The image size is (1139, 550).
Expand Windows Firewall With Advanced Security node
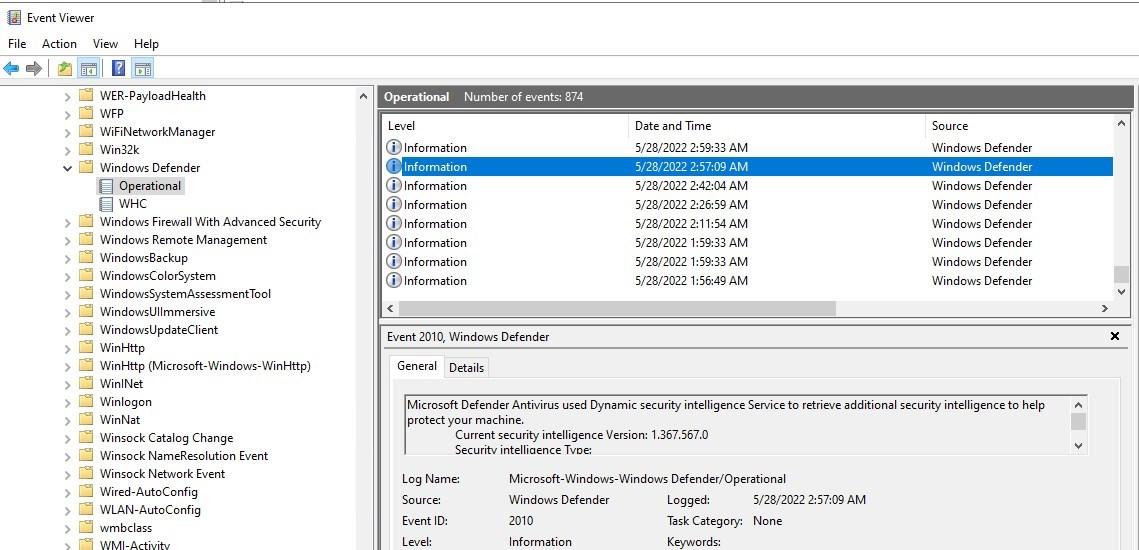coord(68,222)
